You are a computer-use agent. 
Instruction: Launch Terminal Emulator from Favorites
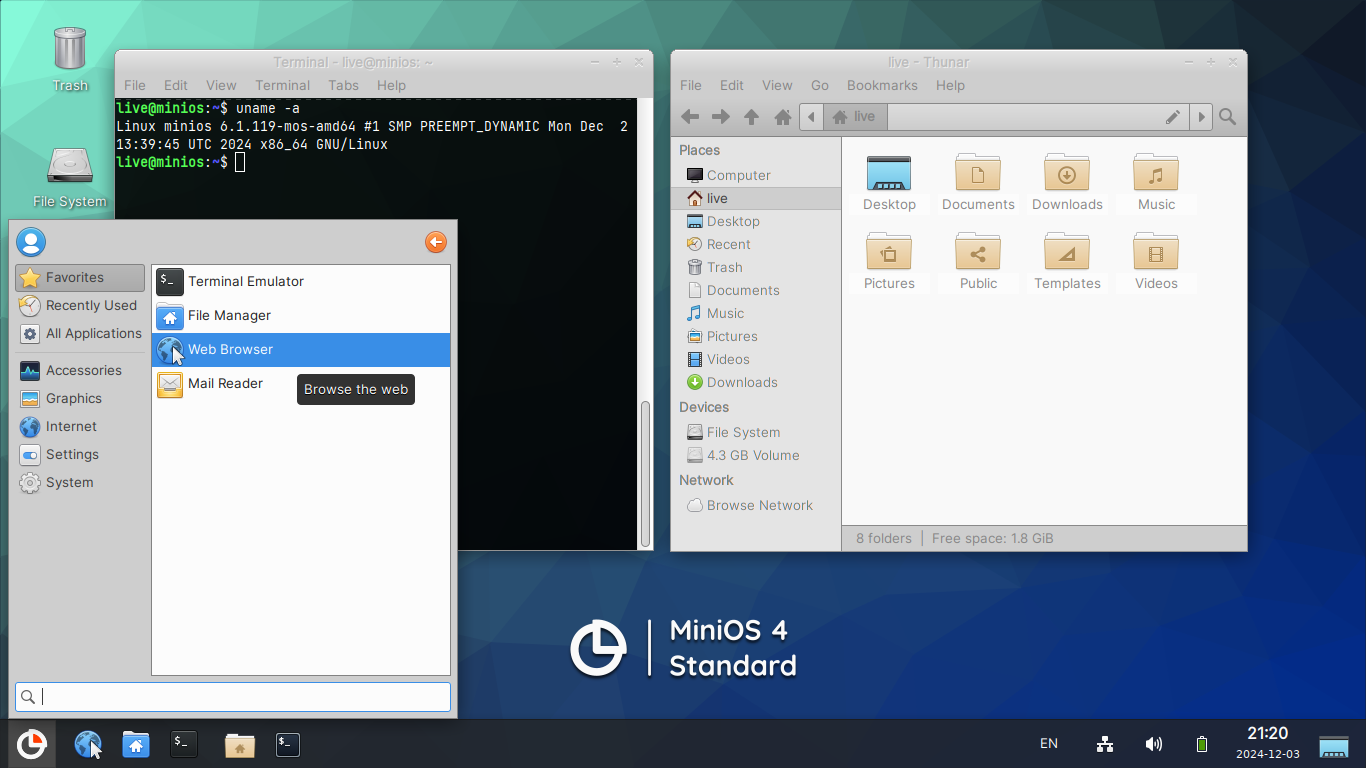click(x=245, y=282)
